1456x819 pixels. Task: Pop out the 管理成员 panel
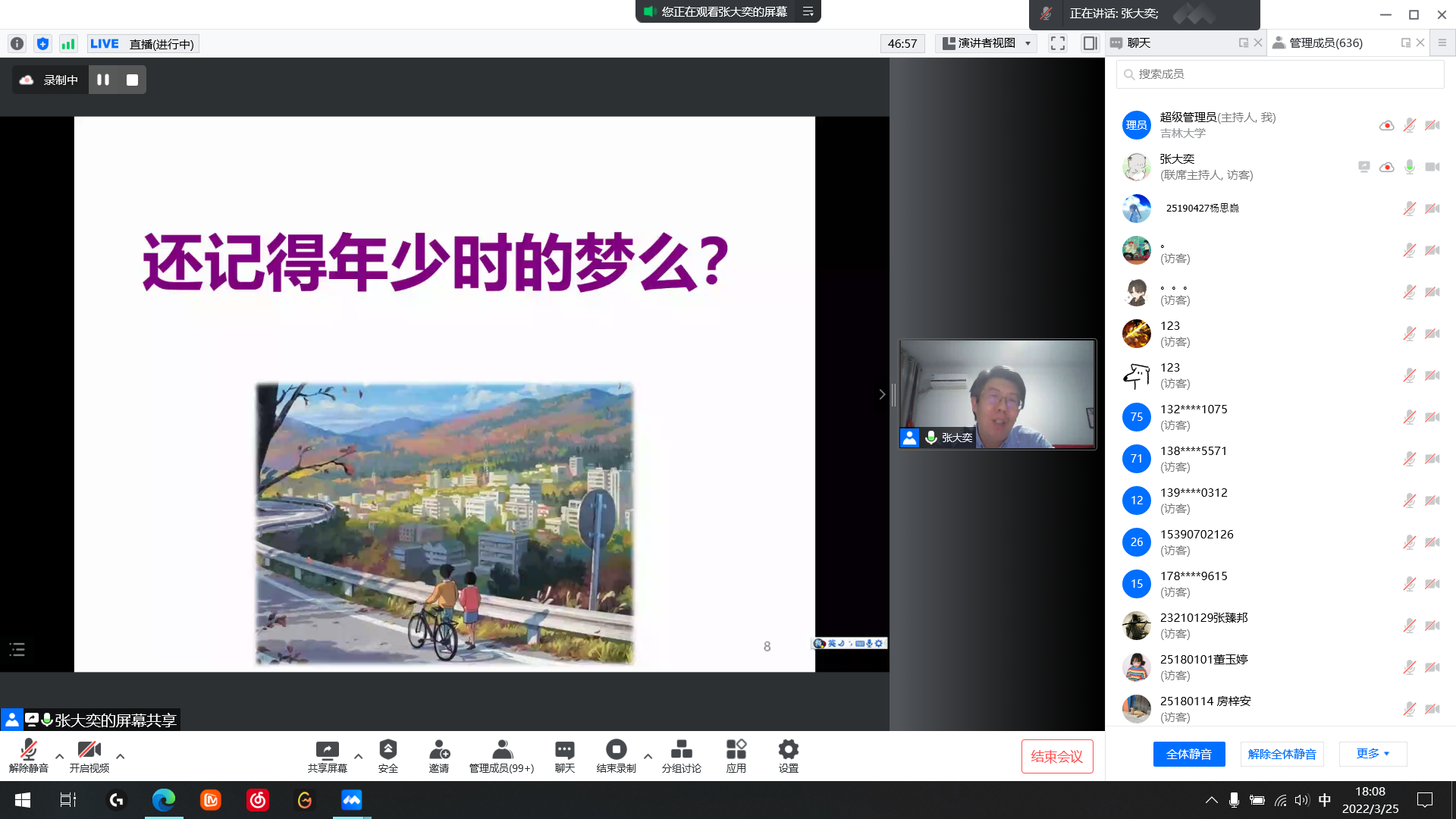coord(1405,43)
